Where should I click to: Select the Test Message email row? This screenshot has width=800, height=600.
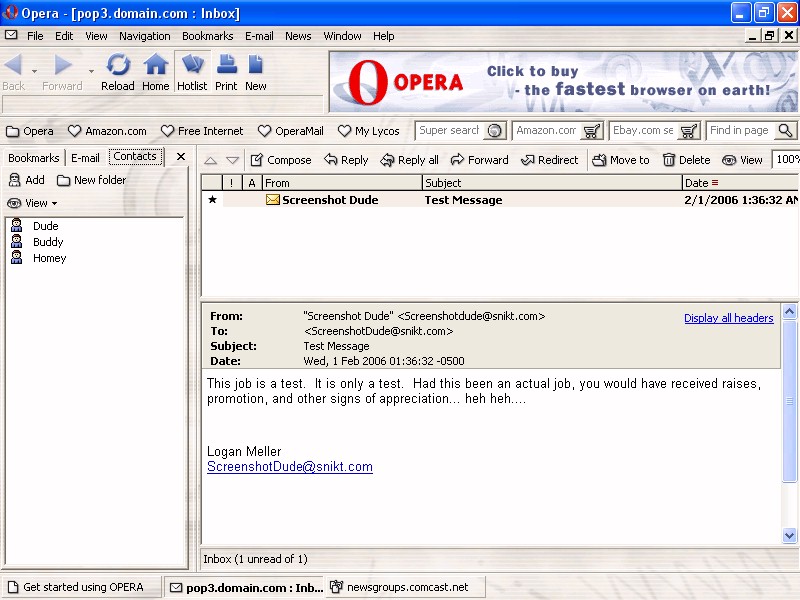(x=500, y=200)
